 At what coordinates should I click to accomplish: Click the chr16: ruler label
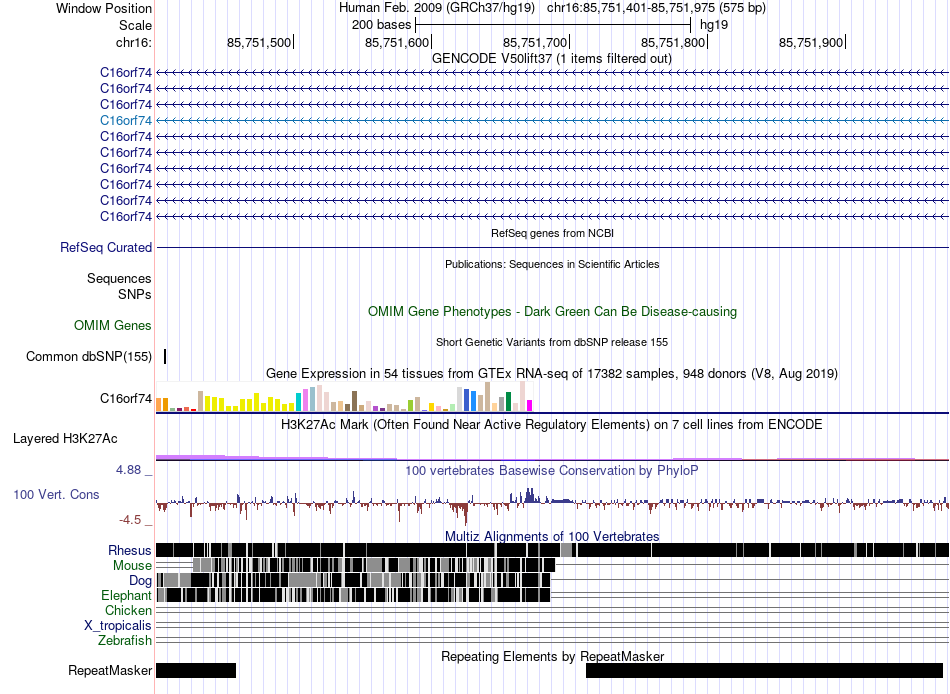click(x=133, y=42)
